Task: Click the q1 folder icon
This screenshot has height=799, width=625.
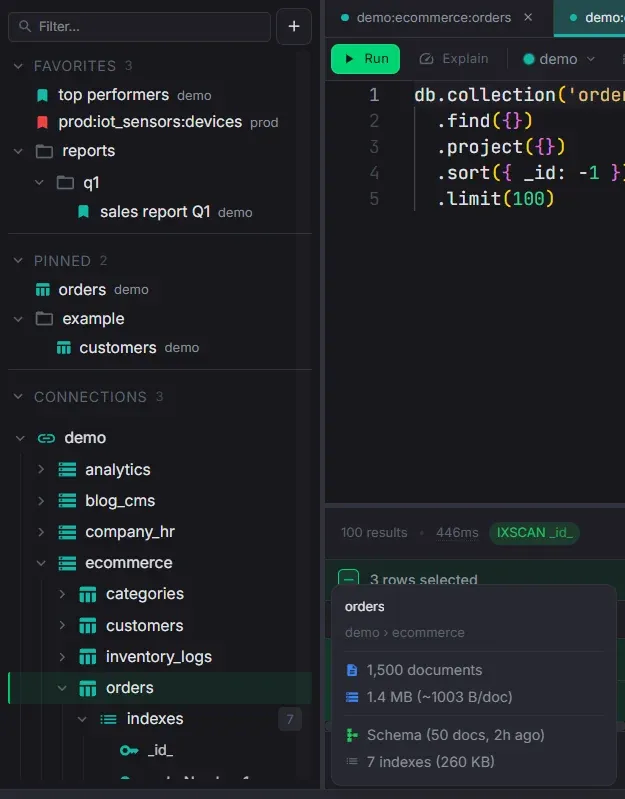Action: coord(65,182)
